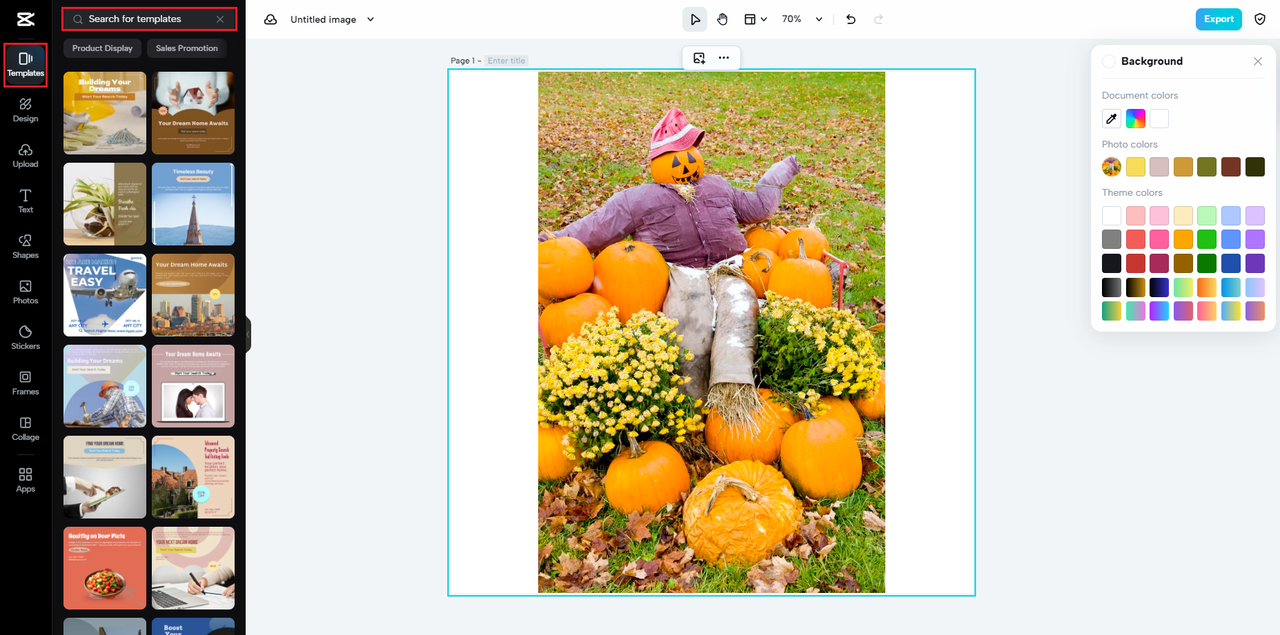Clear the template search with the X

(220, 19)
